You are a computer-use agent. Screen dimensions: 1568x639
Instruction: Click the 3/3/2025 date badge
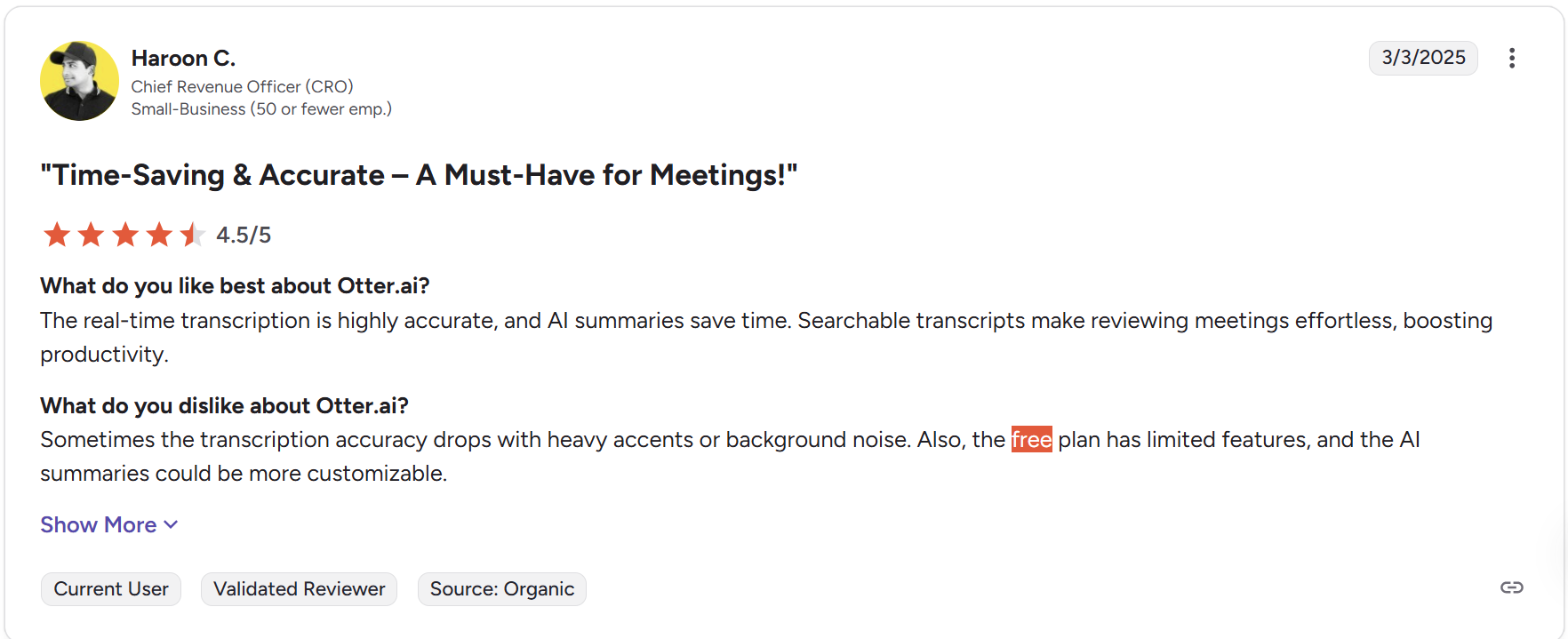[x=1423, y=58]
